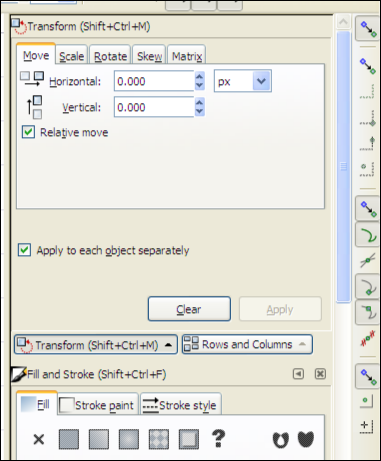Choose the linear gradient fill icon

click(x=99, y=439)
